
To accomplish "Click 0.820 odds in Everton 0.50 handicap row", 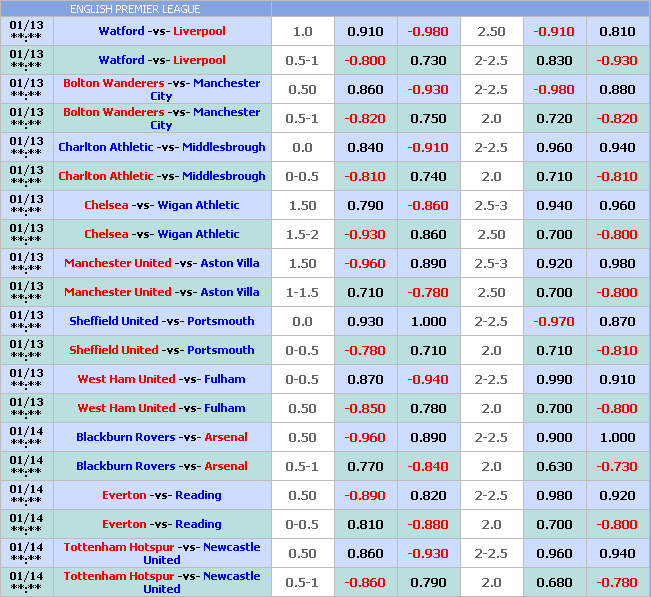I will point(428,496).
